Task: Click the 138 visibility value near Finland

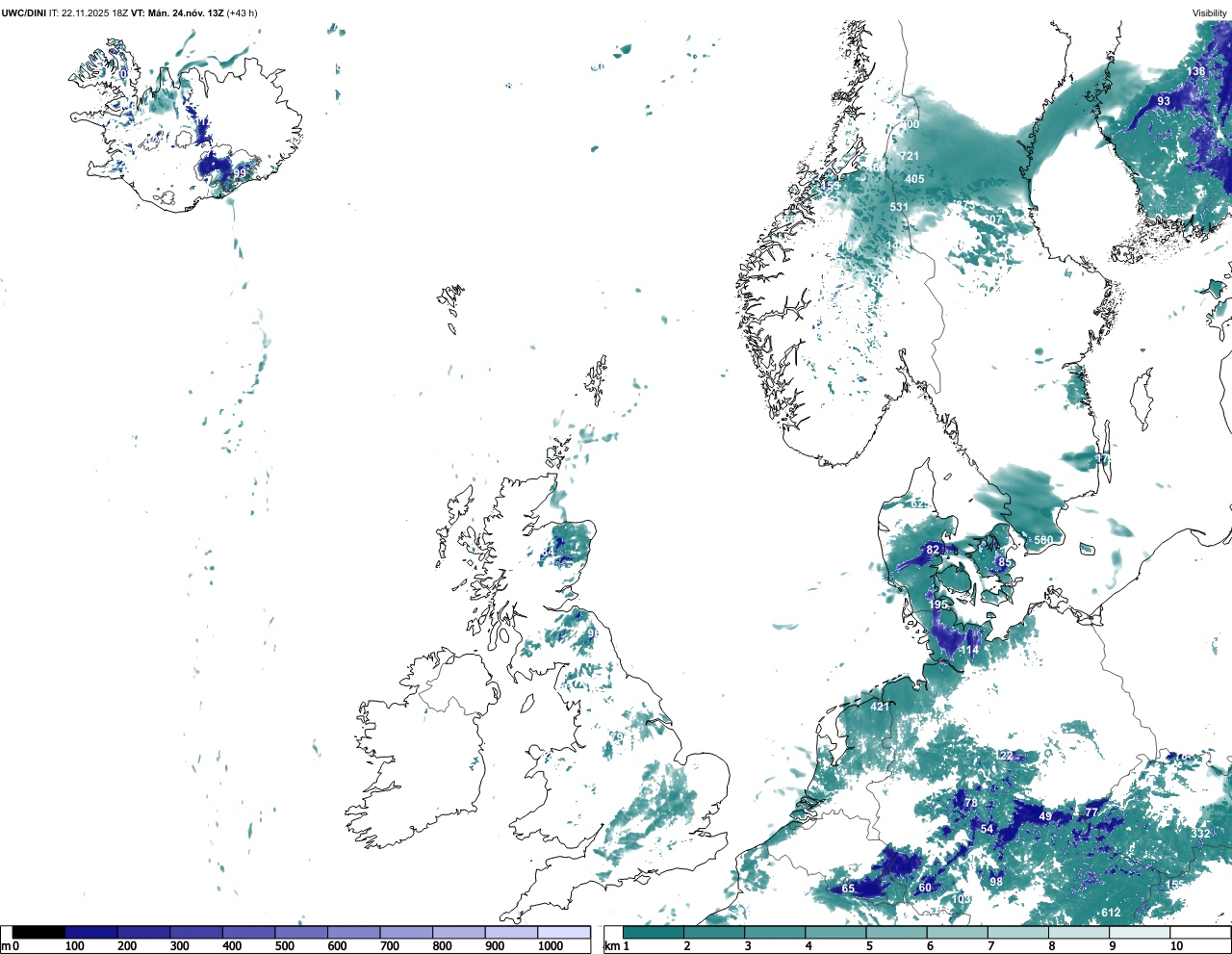Action: coord(1195,71)
